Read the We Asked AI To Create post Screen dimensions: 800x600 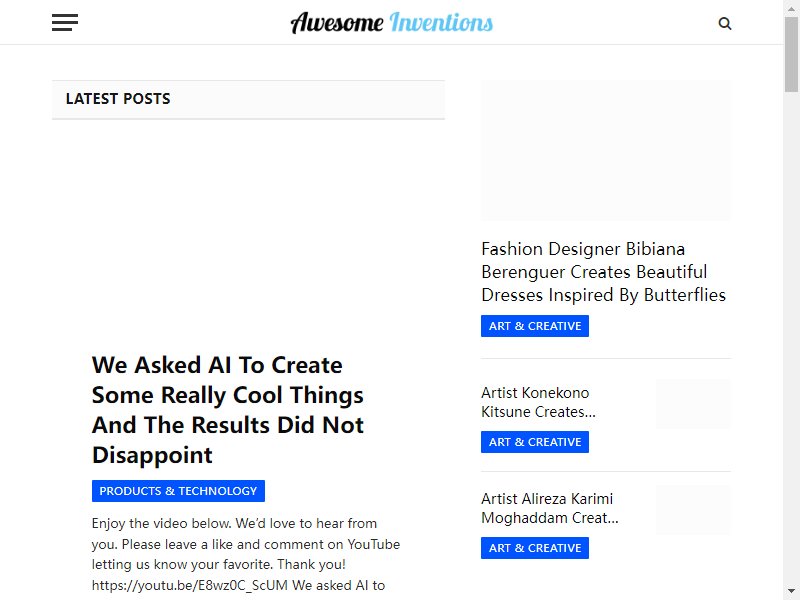[228, 410]
